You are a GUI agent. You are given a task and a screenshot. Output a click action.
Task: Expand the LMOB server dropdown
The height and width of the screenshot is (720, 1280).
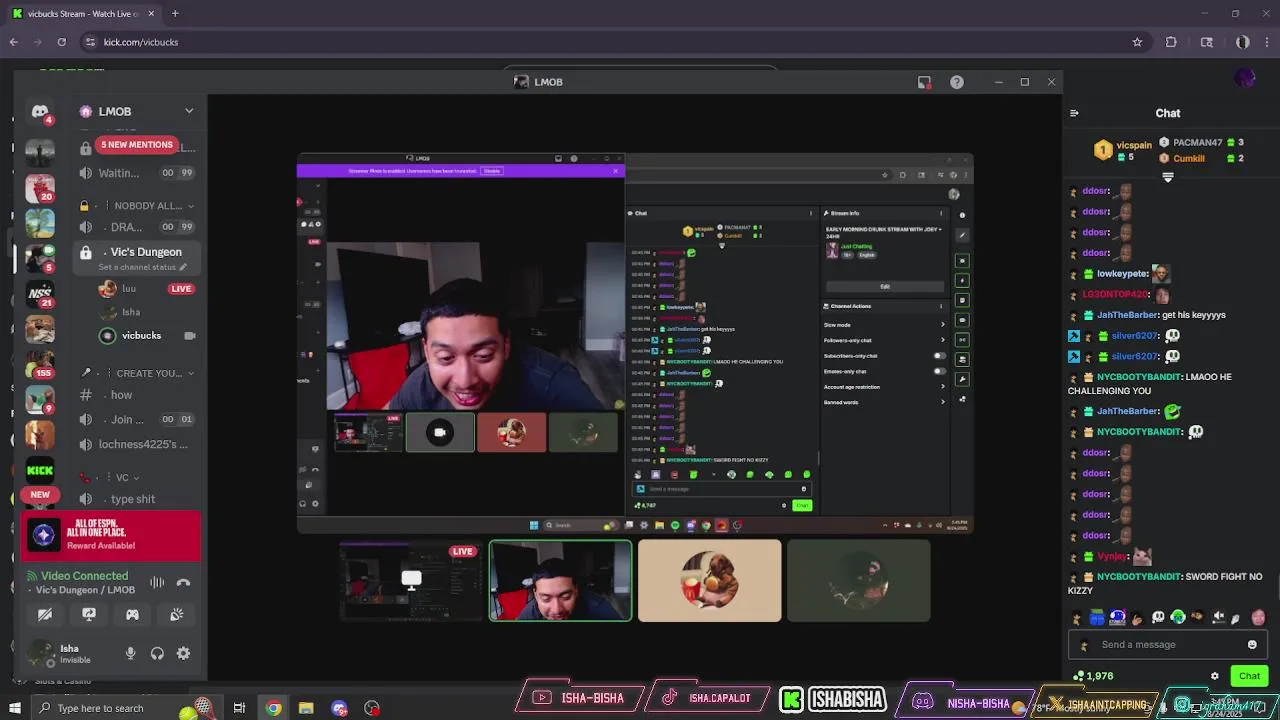189,111
